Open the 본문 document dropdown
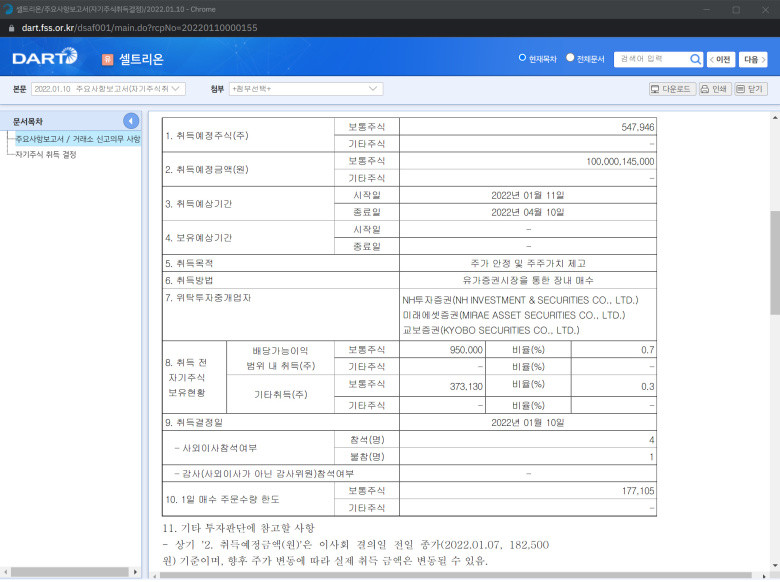 click(108, 89)
